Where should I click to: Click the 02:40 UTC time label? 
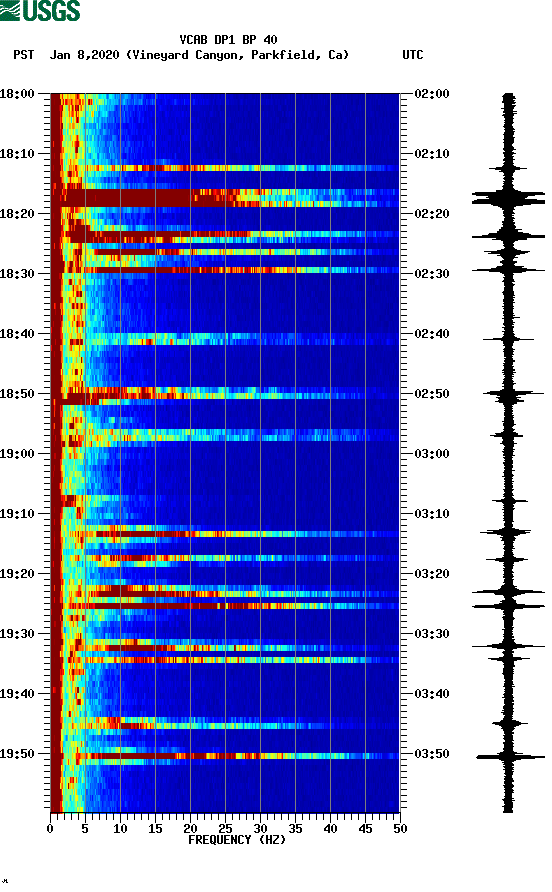coord(432,334)
